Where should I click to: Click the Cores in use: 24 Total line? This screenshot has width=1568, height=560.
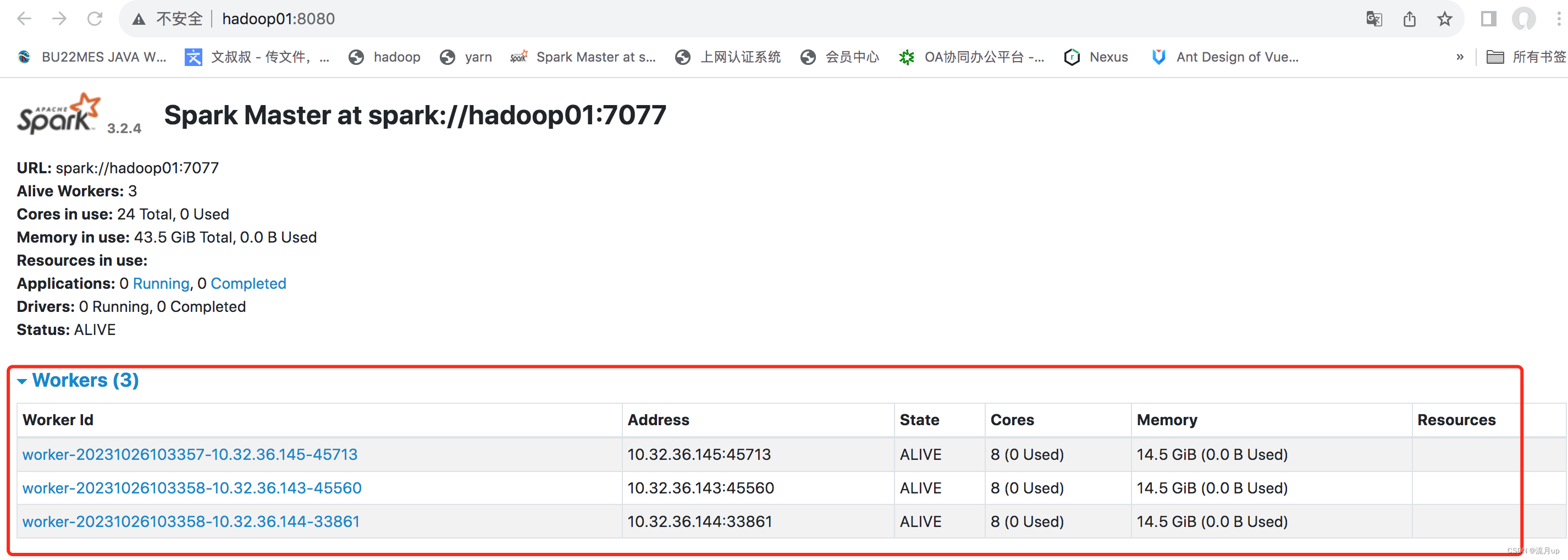coord(123,215)
